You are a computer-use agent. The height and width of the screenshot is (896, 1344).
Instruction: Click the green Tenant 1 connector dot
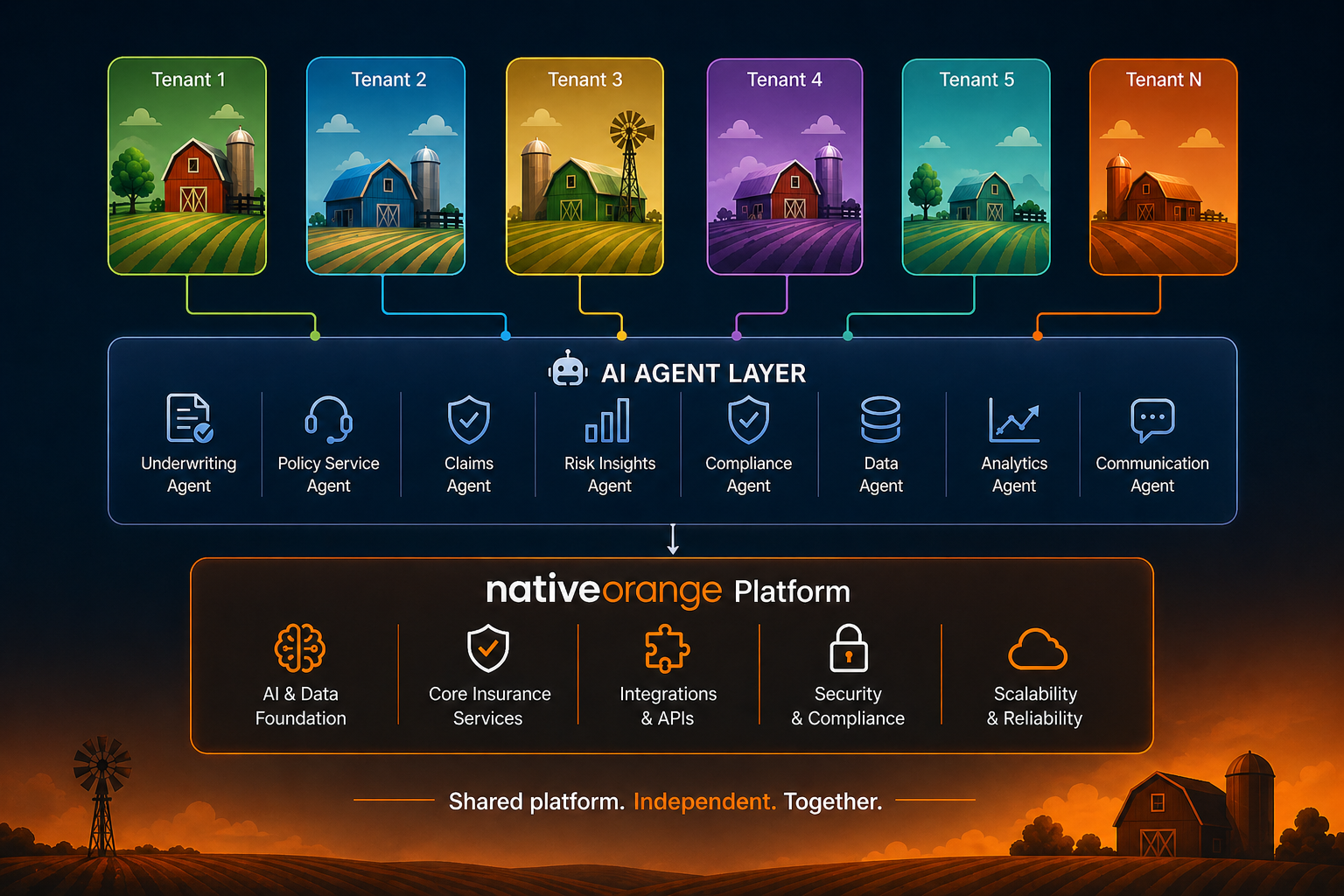tap(315, 336)
